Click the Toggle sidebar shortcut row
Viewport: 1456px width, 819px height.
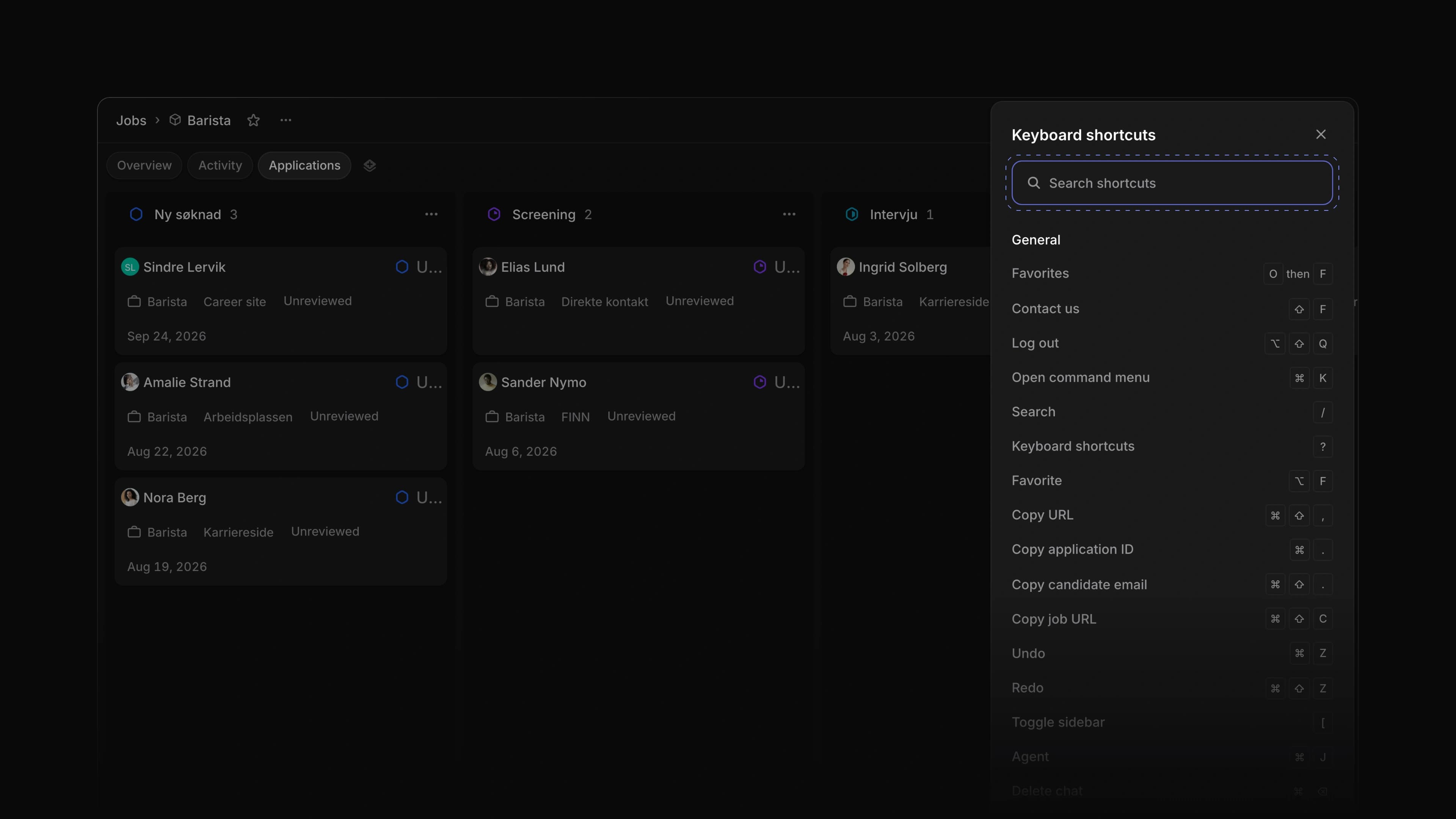[x=1172, y=722]
